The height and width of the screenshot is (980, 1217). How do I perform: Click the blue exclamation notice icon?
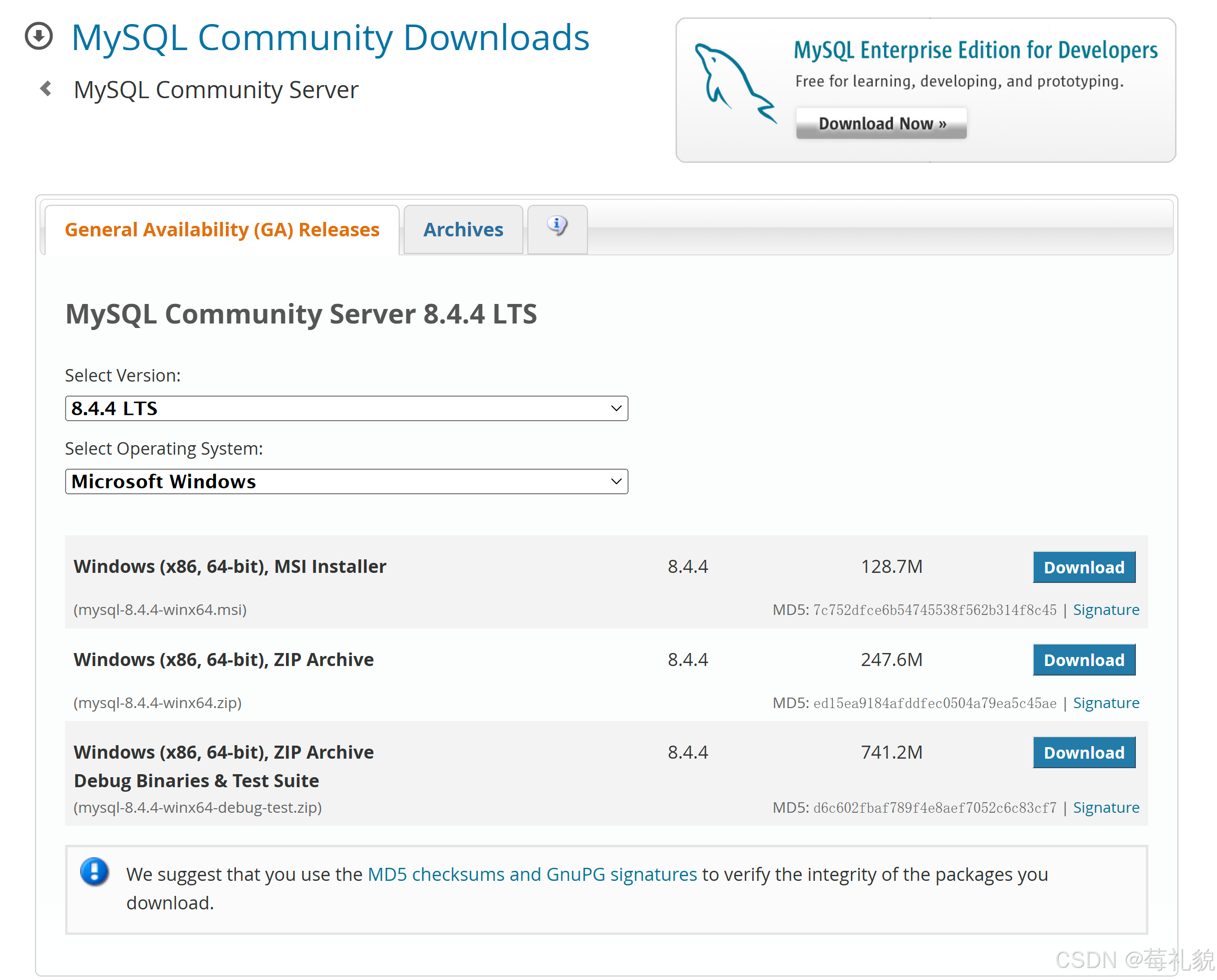click(x=94, y=872)
